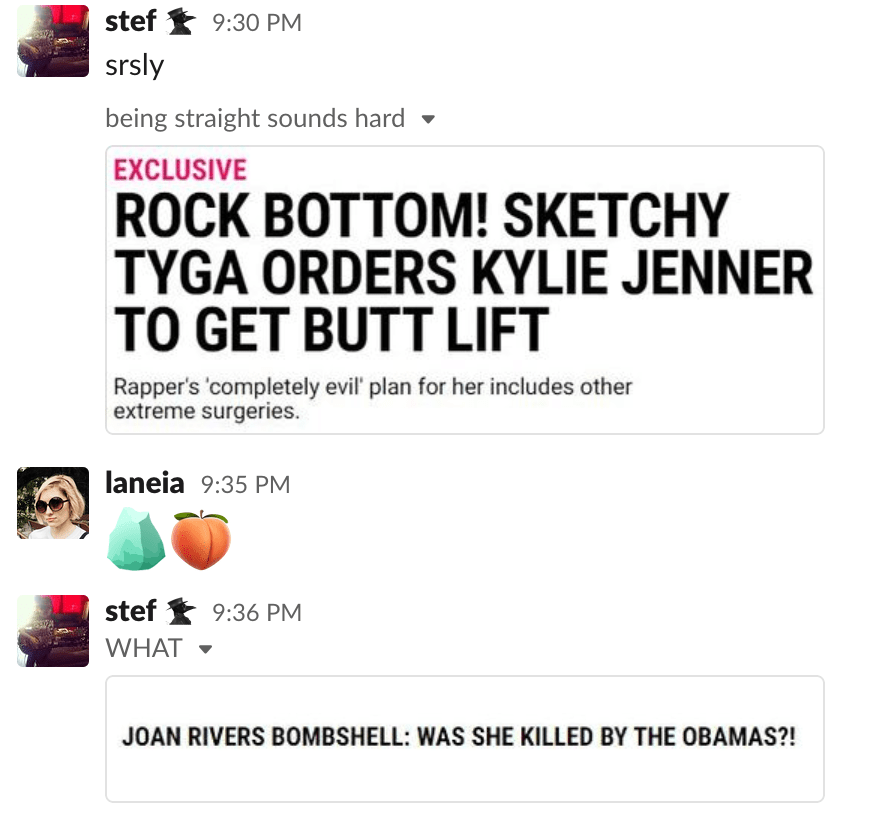Click the 9:30 PM timestamp
Image resolution: width=889 pixels, height=822 pixels.
tap(257, 23)
